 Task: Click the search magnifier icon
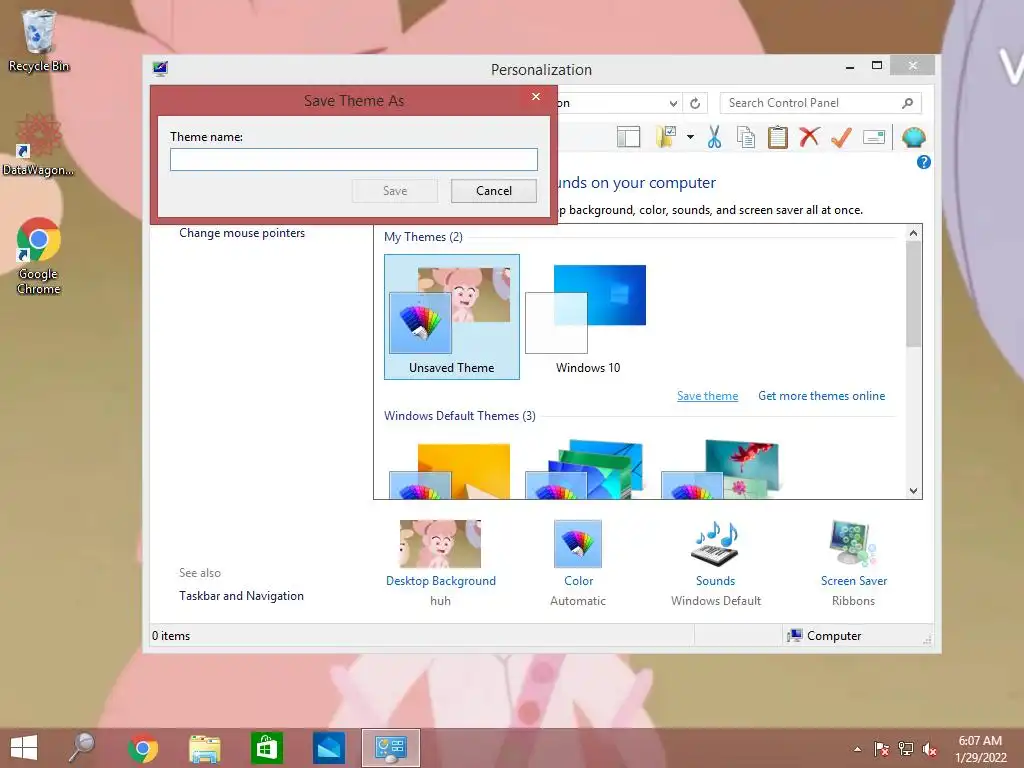pyautogui.click(x=907, y=103)
